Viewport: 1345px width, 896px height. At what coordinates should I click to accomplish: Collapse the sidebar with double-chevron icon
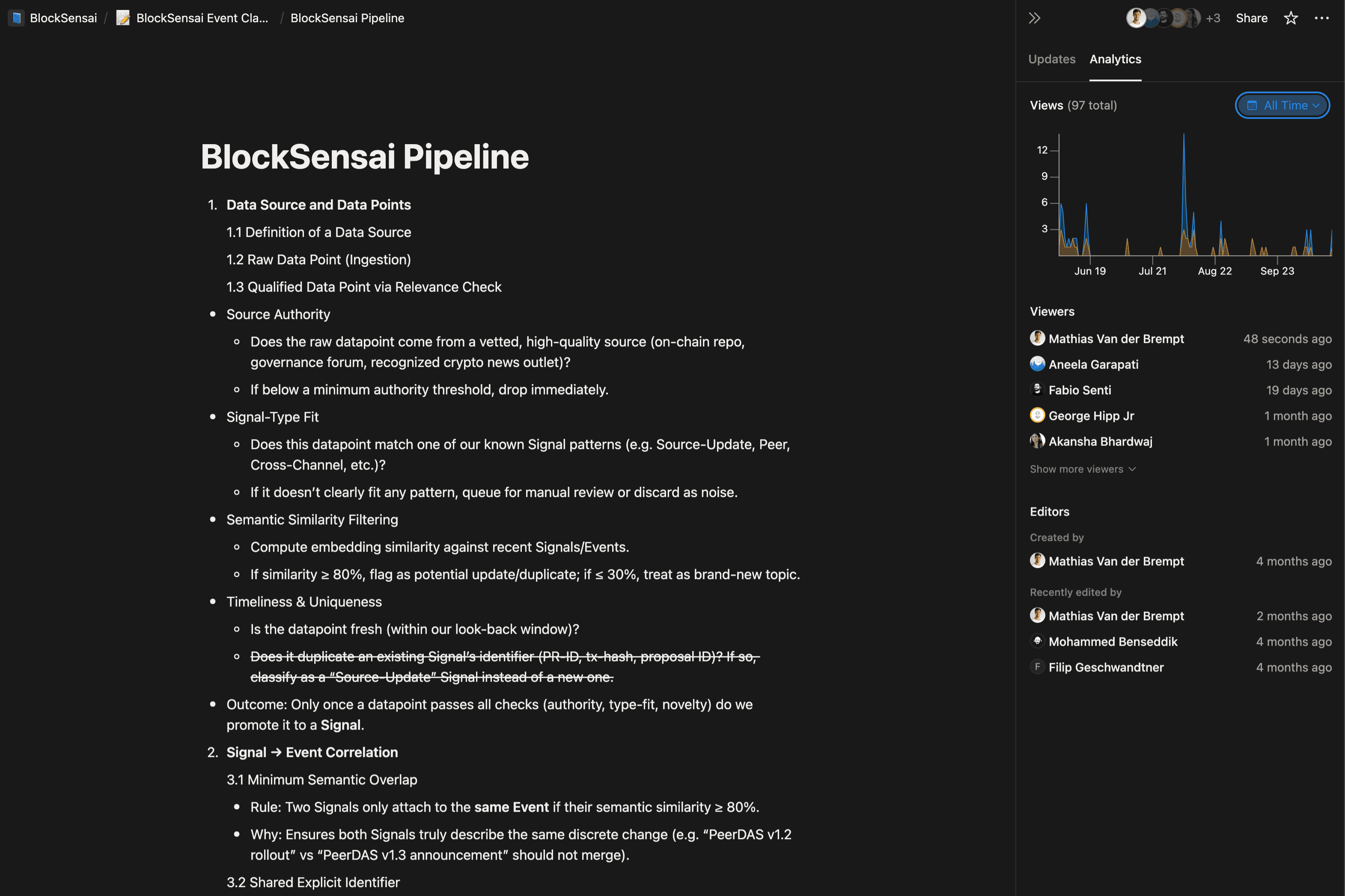tap(1034, 18)
